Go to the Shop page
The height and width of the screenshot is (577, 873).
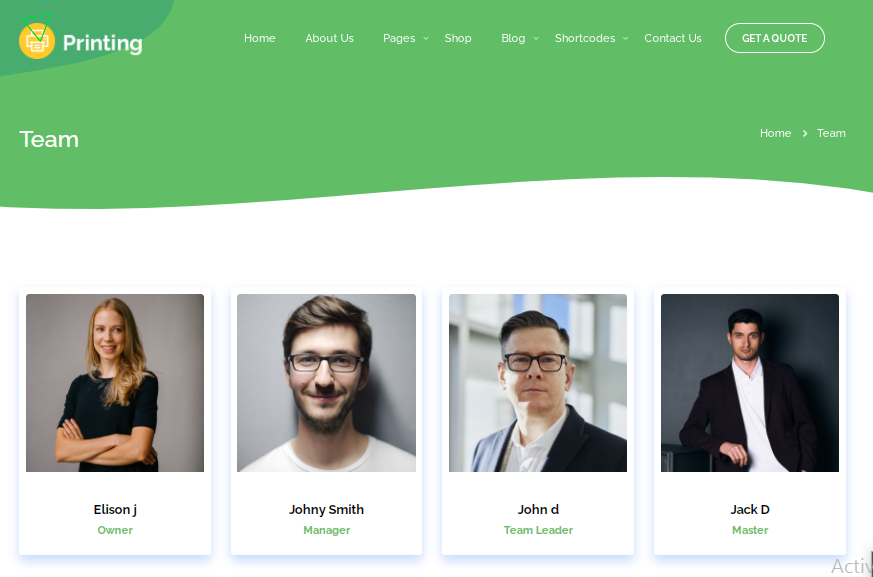coord(458,38)
